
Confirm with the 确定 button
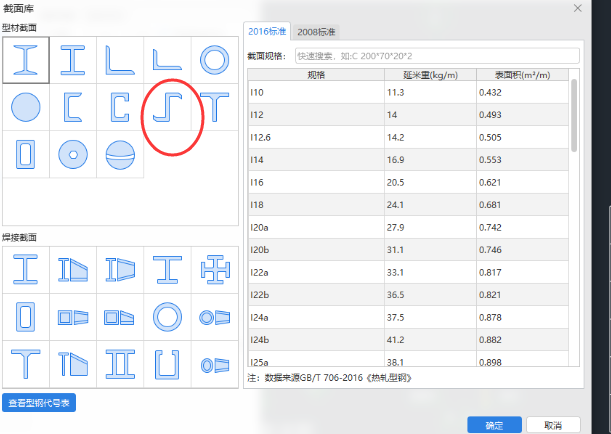click(494, 425)
